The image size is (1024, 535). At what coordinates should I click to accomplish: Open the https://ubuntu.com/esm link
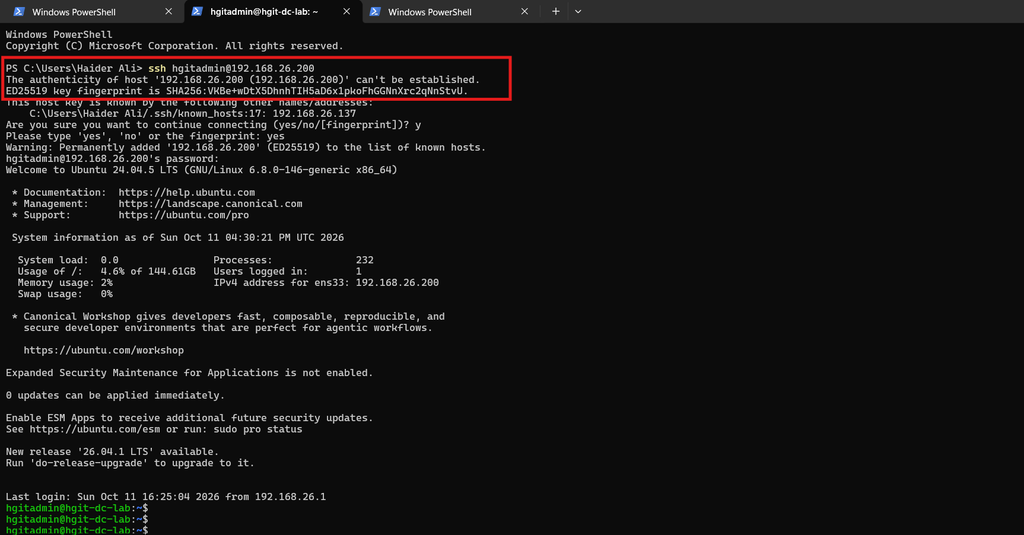coord(95,429)
